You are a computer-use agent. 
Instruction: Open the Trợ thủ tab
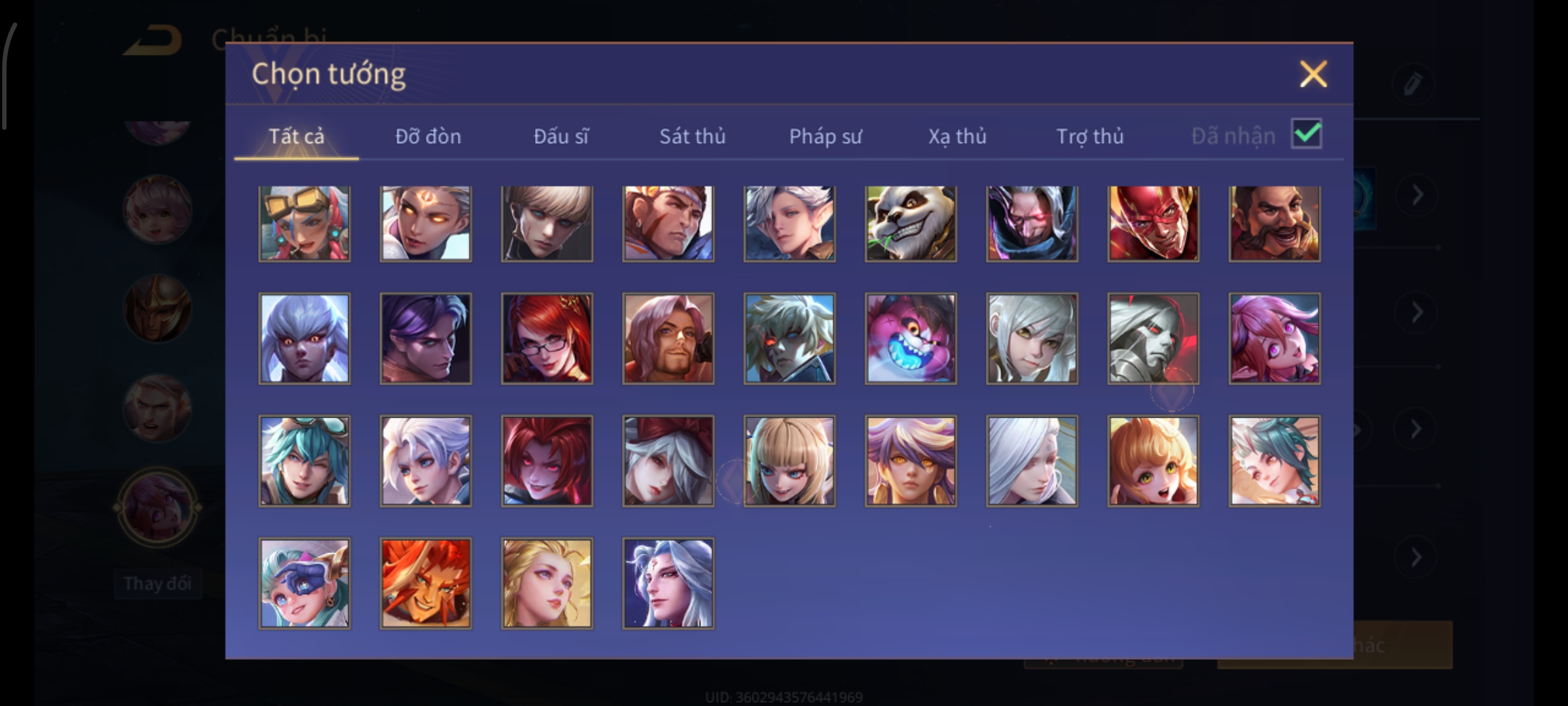pos(1090,136)
